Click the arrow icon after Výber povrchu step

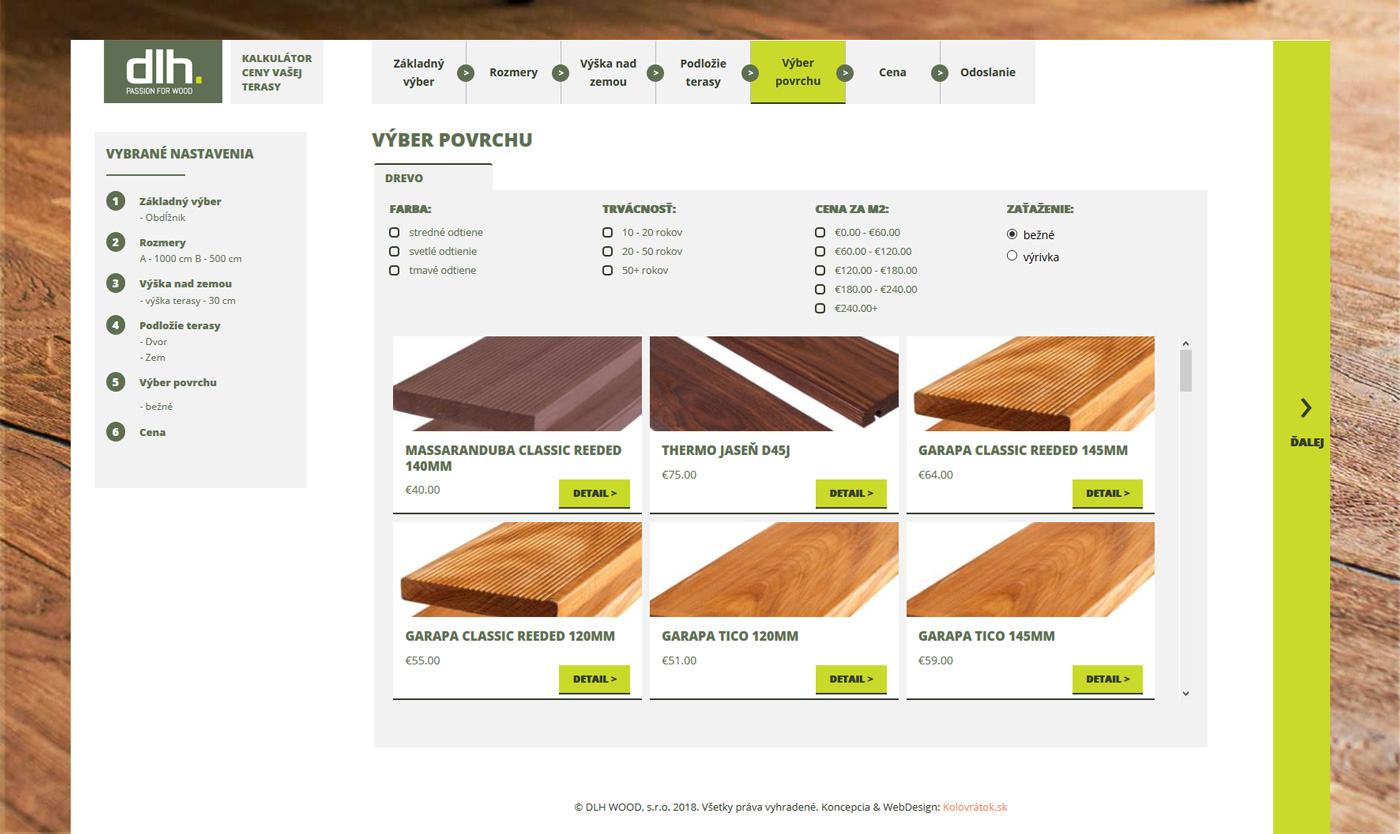[845, 72]
